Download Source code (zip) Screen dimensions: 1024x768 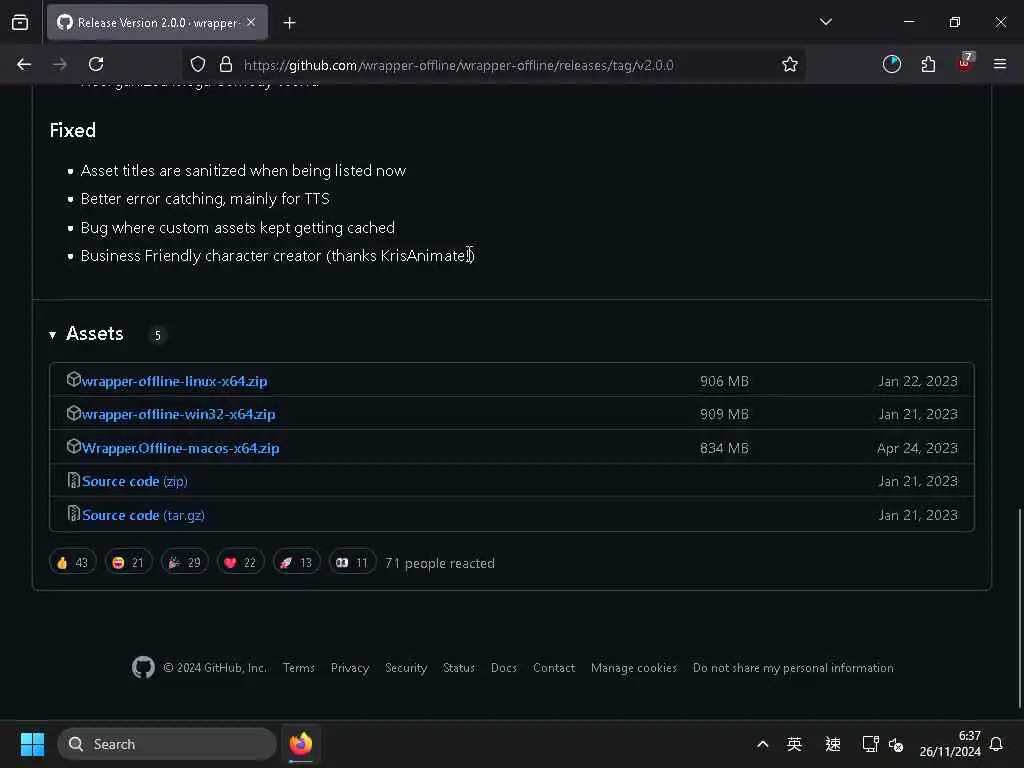point(135,481)
